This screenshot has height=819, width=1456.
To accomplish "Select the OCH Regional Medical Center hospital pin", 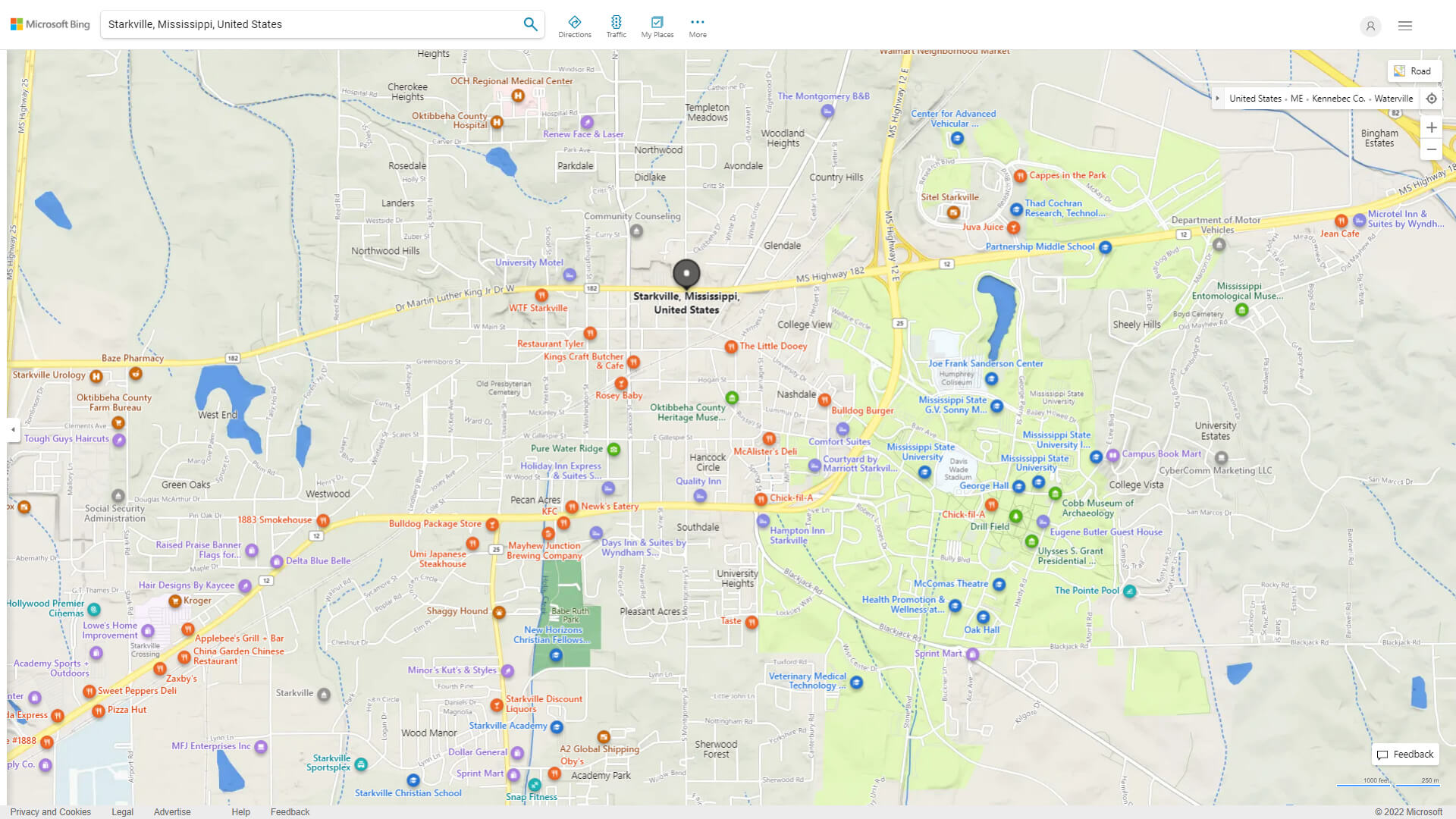I will point(518,96).
